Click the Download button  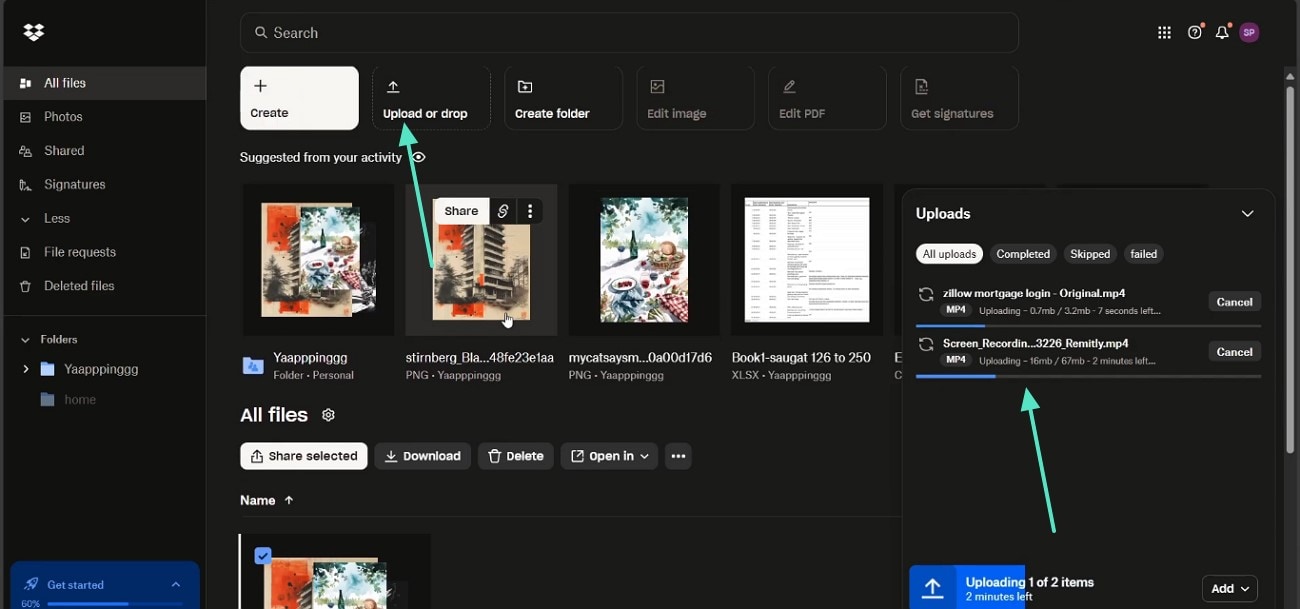coord(423,456)
